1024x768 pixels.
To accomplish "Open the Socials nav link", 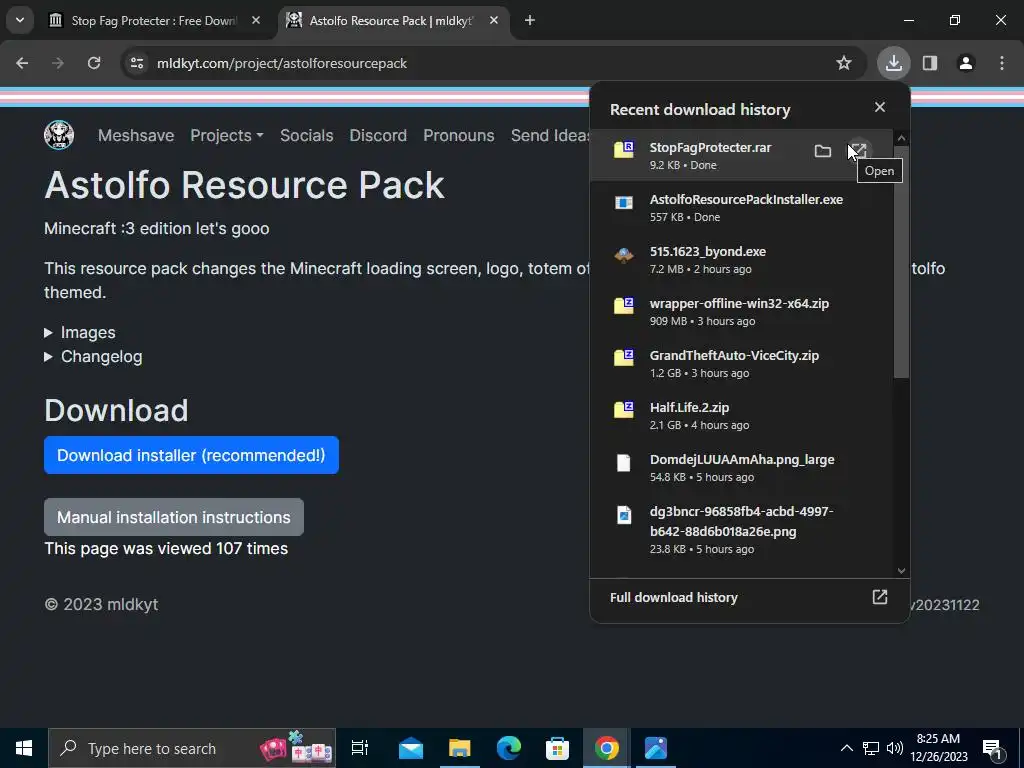I will coord(306,135).
